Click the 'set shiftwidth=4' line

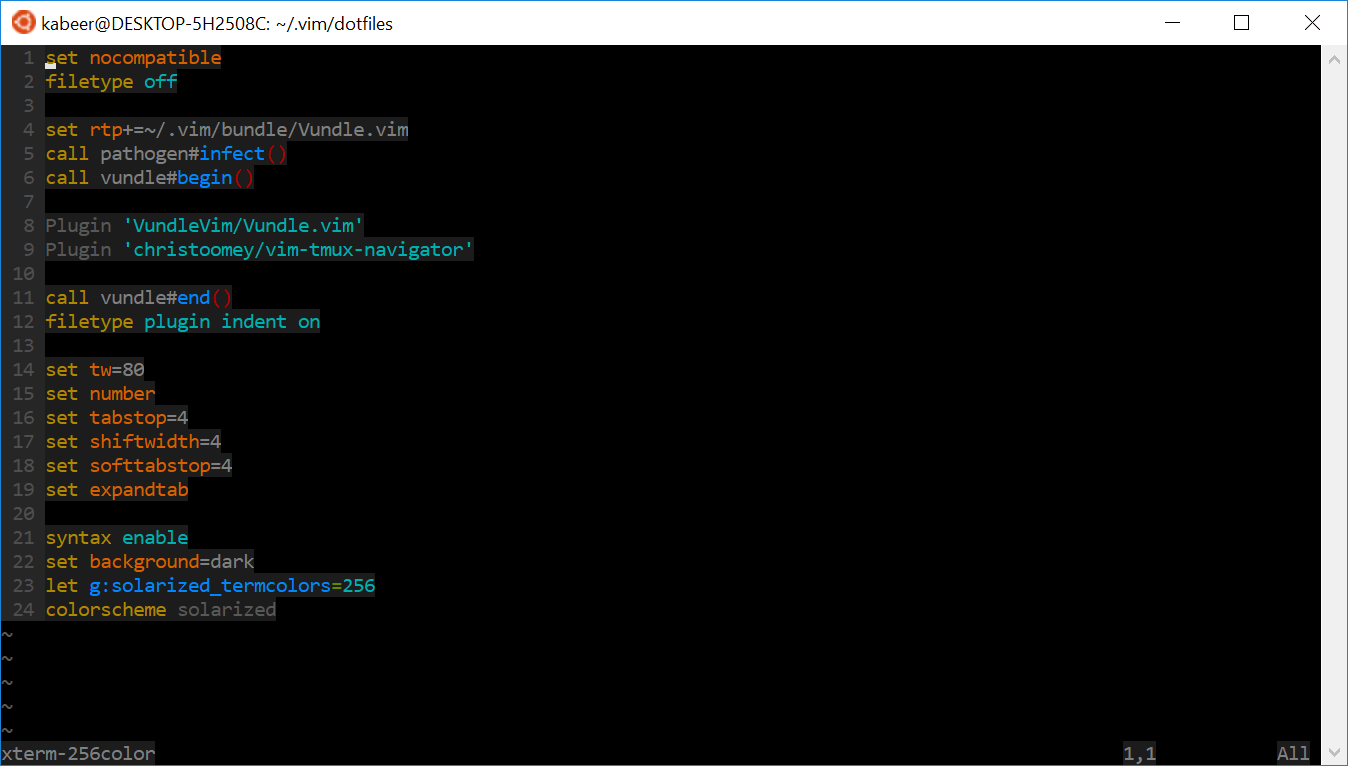coord(133,442)
